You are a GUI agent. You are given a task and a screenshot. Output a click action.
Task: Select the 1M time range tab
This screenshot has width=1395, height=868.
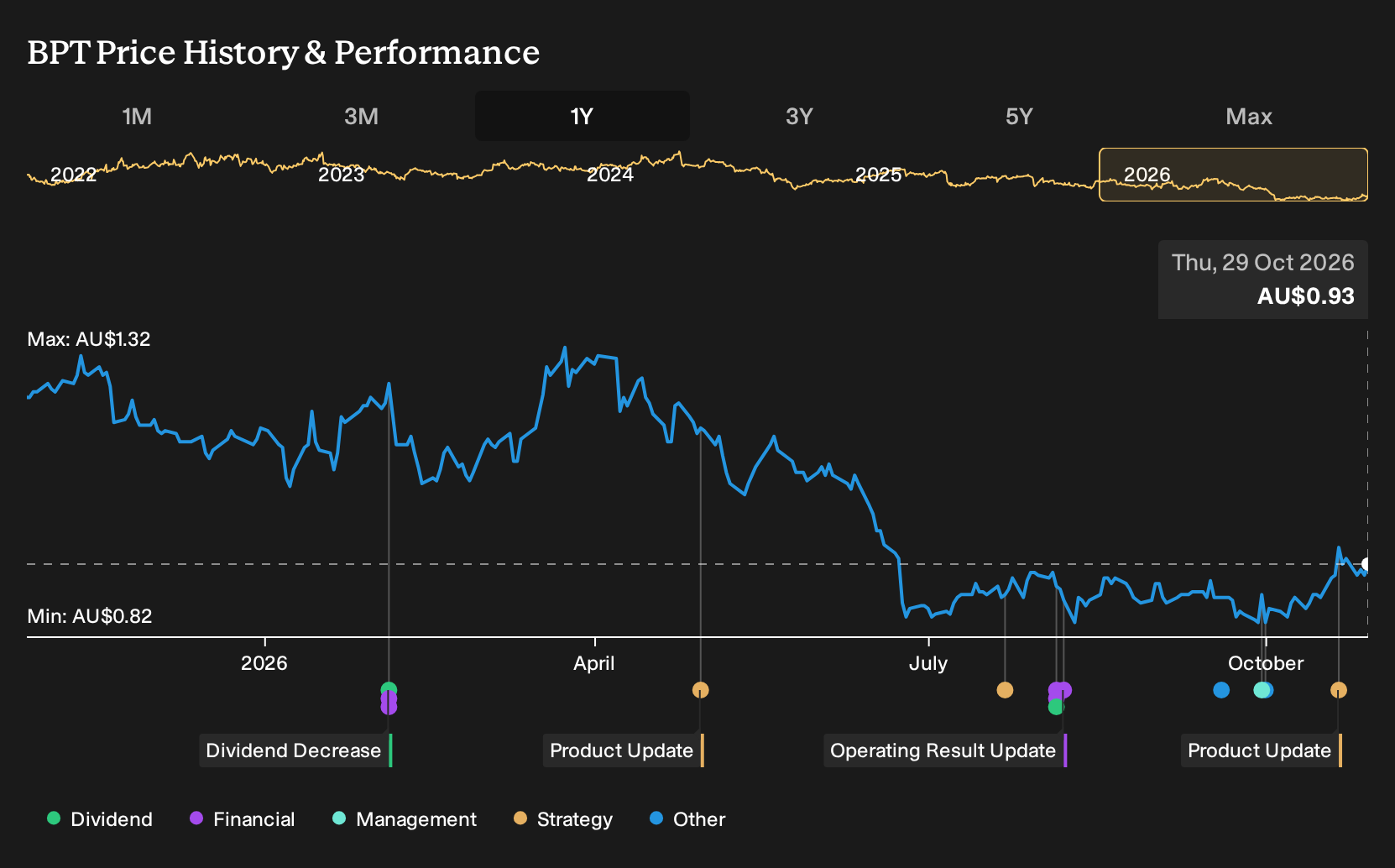[137, 116]
